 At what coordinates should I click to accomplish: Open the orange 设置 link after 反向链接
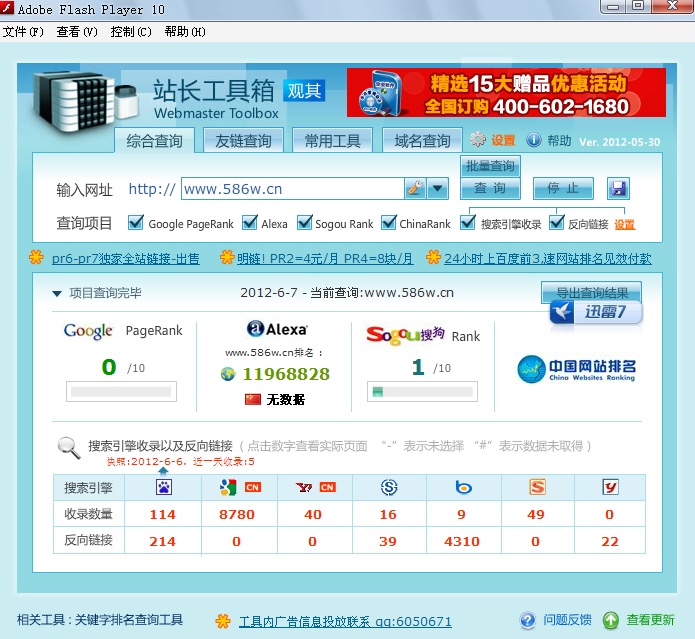click(625, 225)
